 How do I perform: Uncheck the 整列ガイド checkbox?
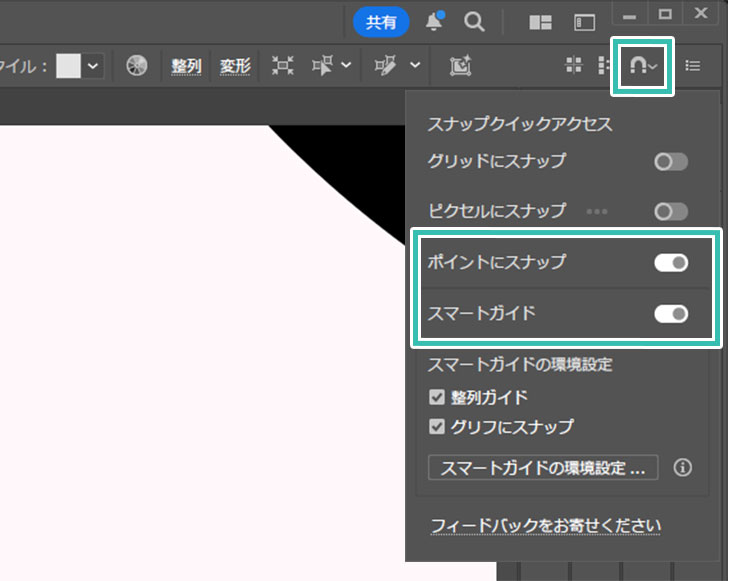point(437,397)
